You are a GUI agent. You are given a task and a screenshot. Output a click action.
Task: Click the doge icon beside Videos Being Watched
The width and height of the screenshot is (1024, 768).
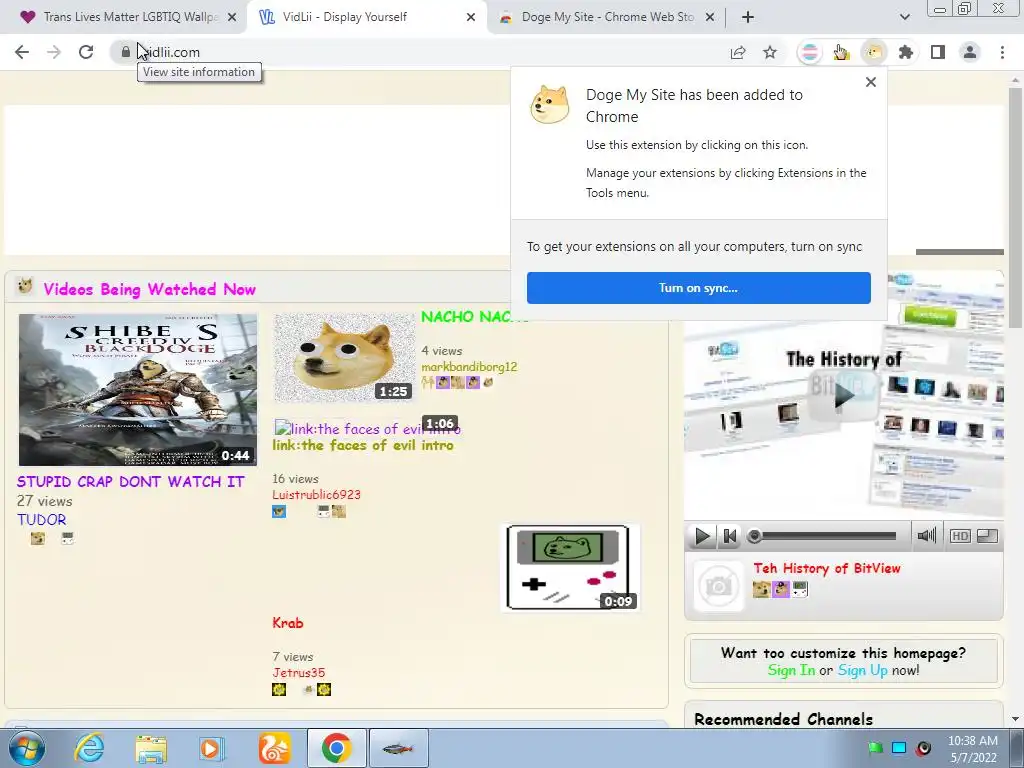point(25,286)
